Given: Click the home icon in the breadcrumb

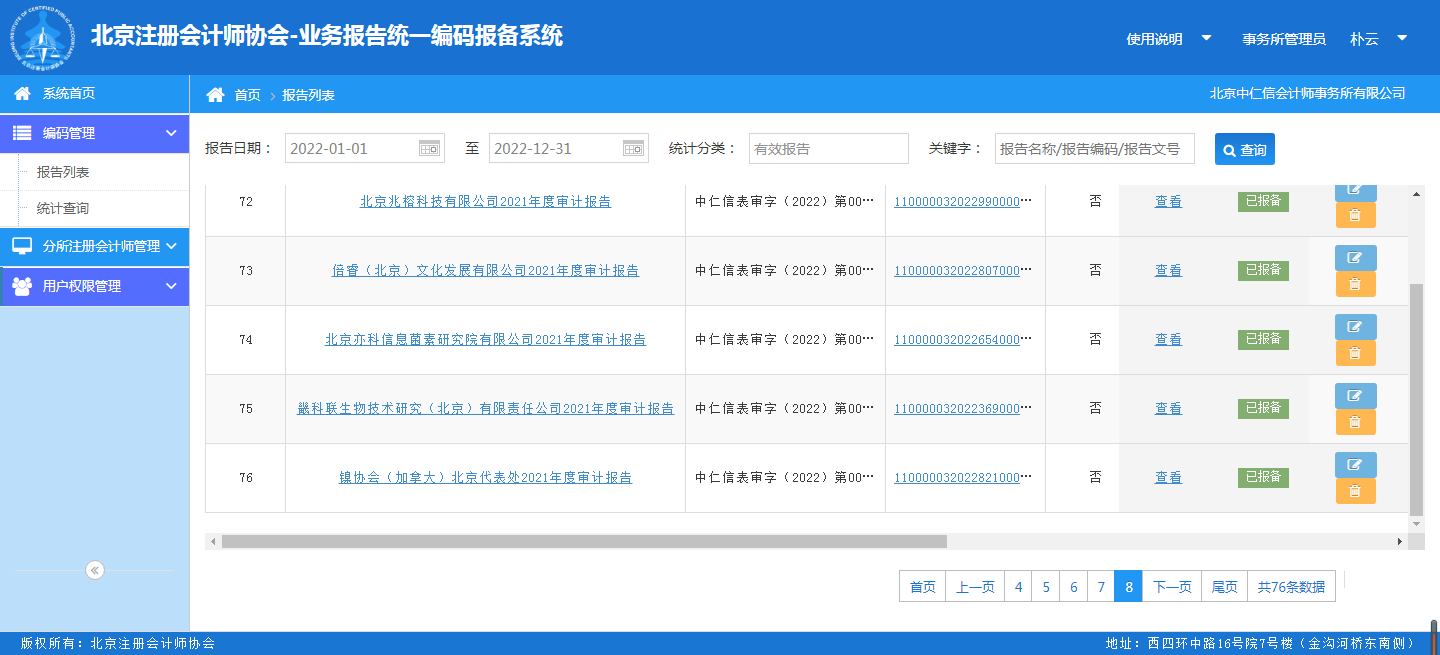Looking at the screenshot, I should (x=215, y=95).
